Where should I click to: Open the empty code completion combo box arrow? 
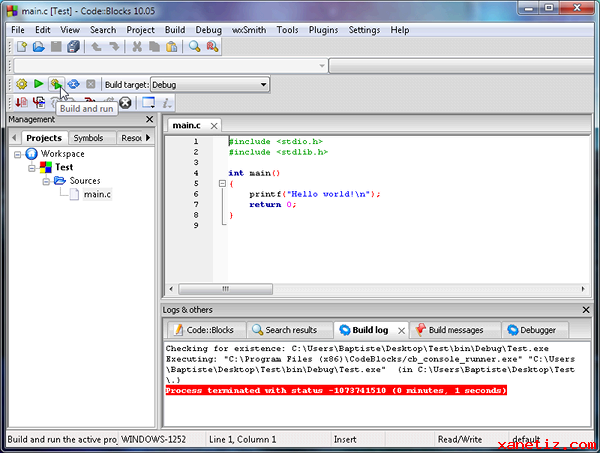[x=322, y=66]
